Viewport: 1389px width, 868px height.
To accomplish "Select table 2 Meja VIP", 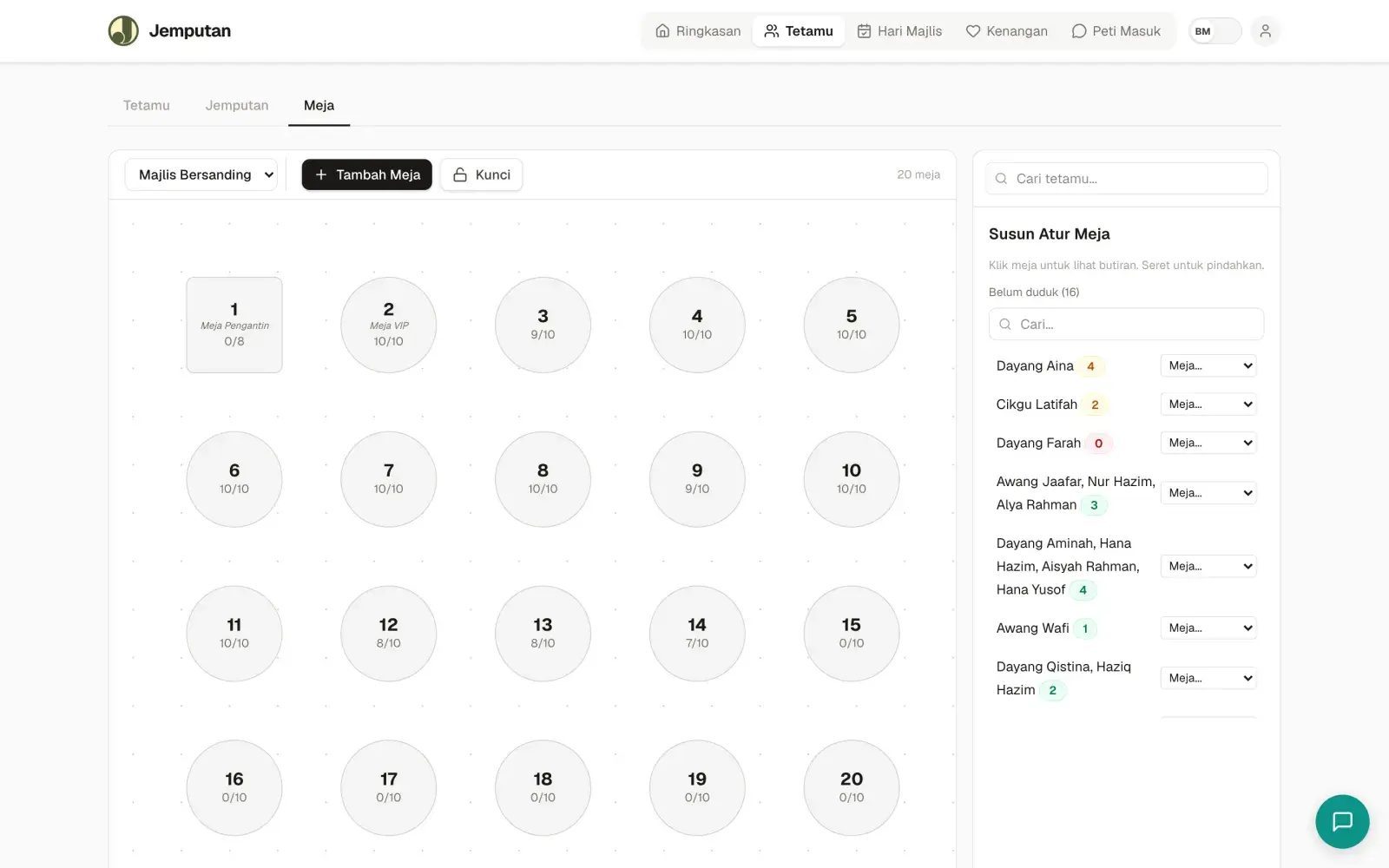I will pyautogui.click(x=389, y=325).
